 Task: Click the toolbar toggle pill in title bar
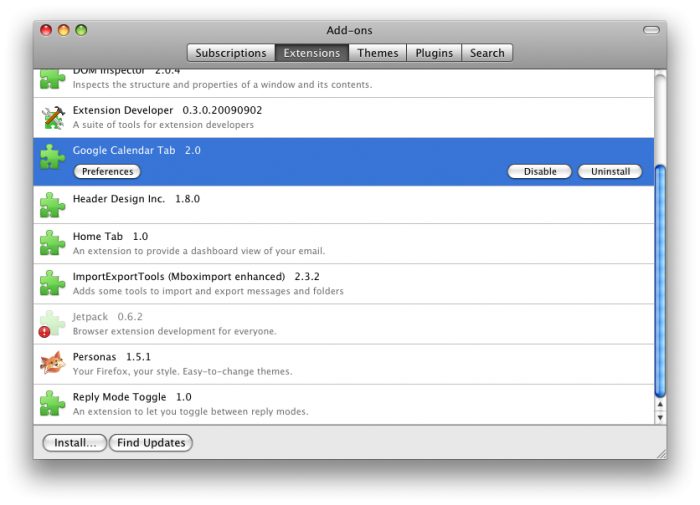[651, 30]
